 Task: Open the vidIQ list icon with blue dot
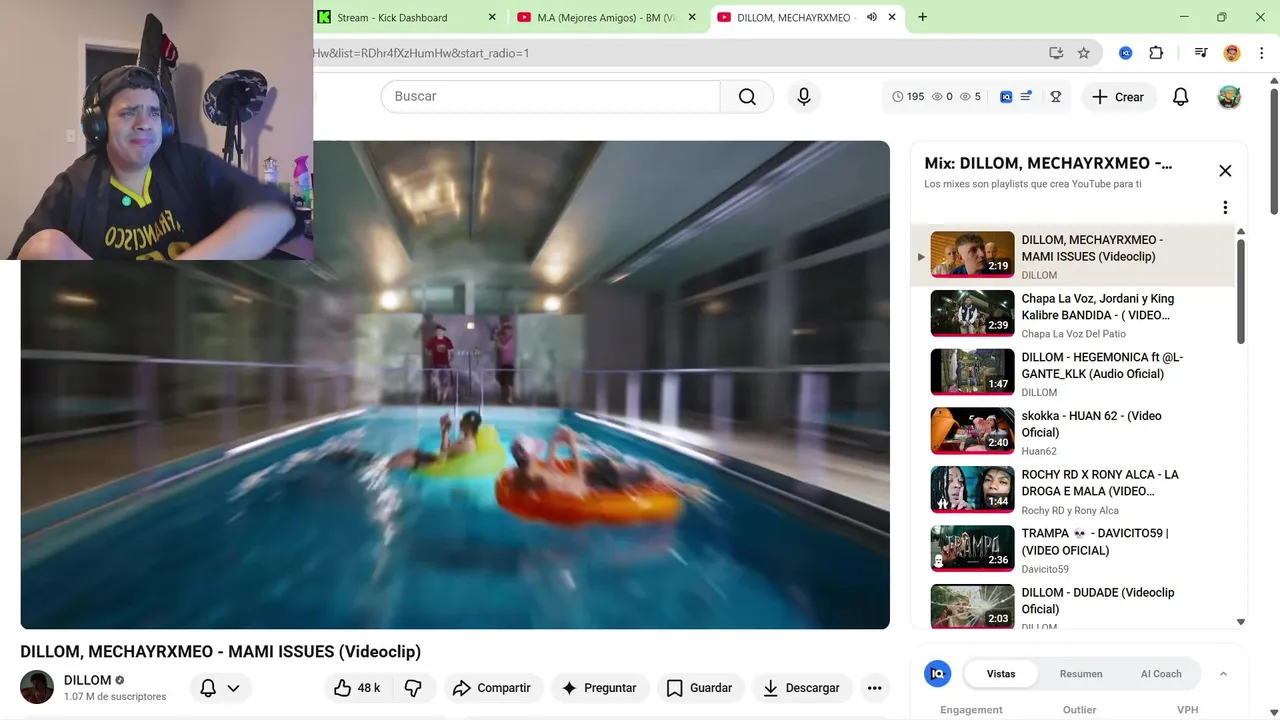click(1026, 97)
